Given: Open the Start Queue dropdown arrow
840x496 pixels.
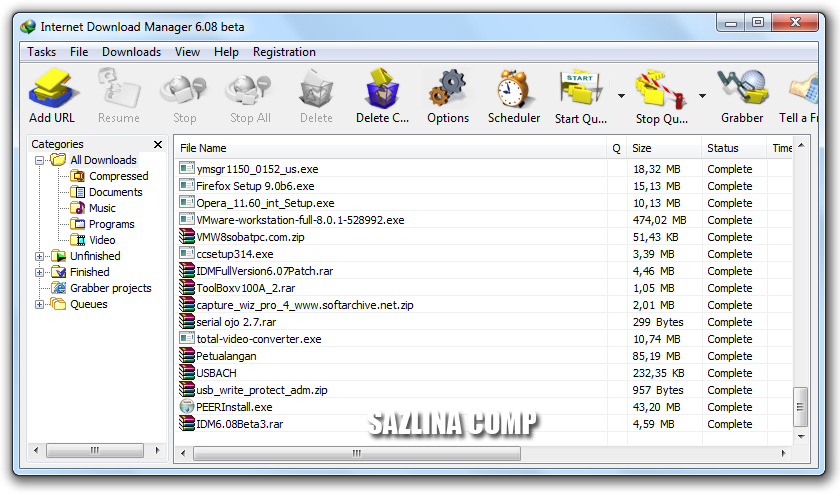Looking at the screenshot, I should click(621, 96).
